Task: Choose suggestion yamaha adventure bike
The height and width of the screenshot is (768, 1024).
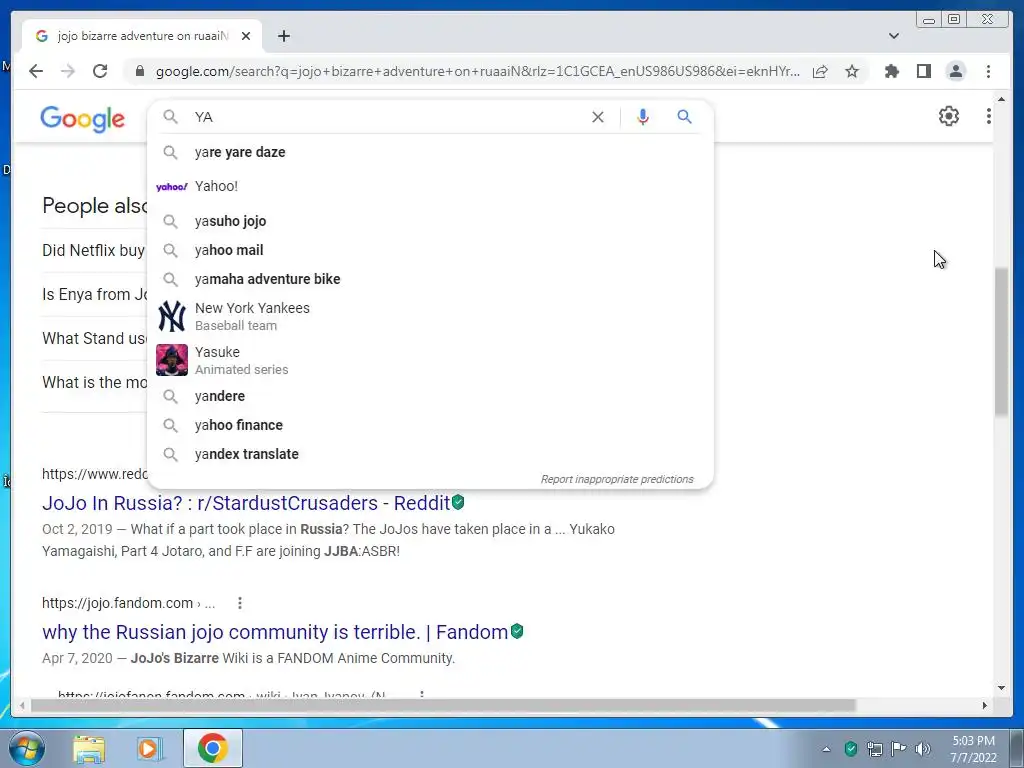Action: 431,279
